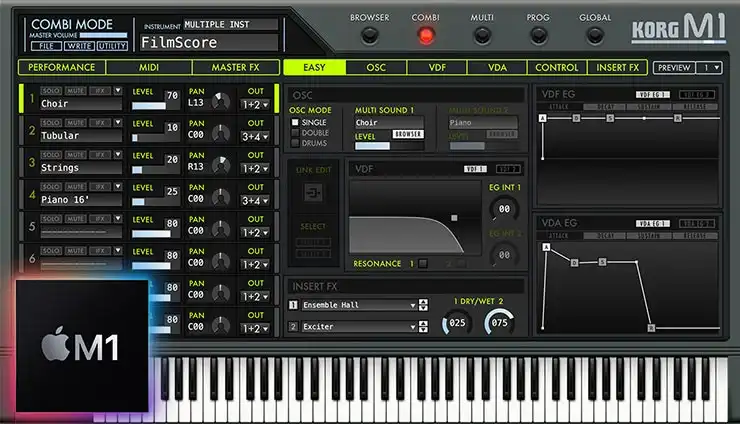Viewport: 740px width, 424px height.
Task: Open Piano 16' OUT 3+4 dropdown
Action: tap(256, 201)
